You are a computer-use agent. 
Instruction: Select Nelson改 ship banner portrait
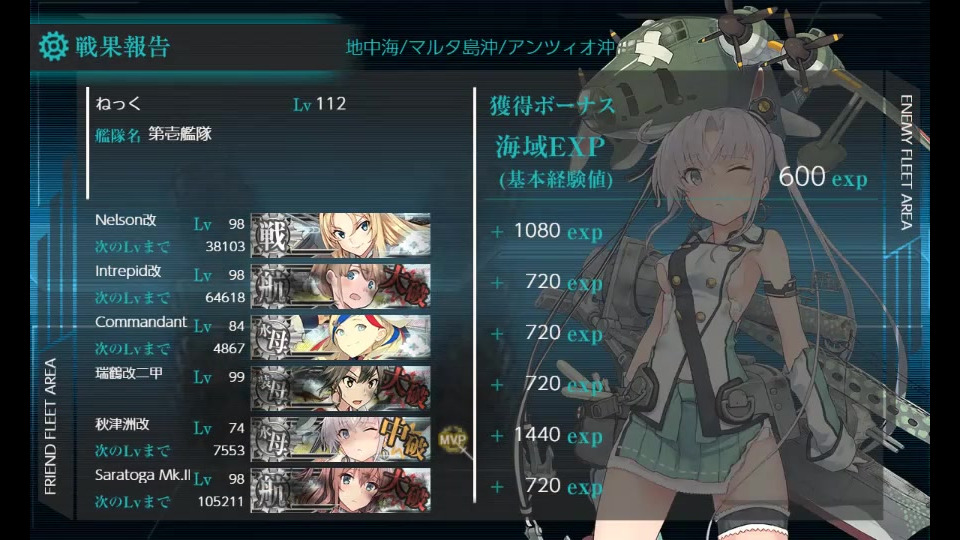tap(341, 235)
